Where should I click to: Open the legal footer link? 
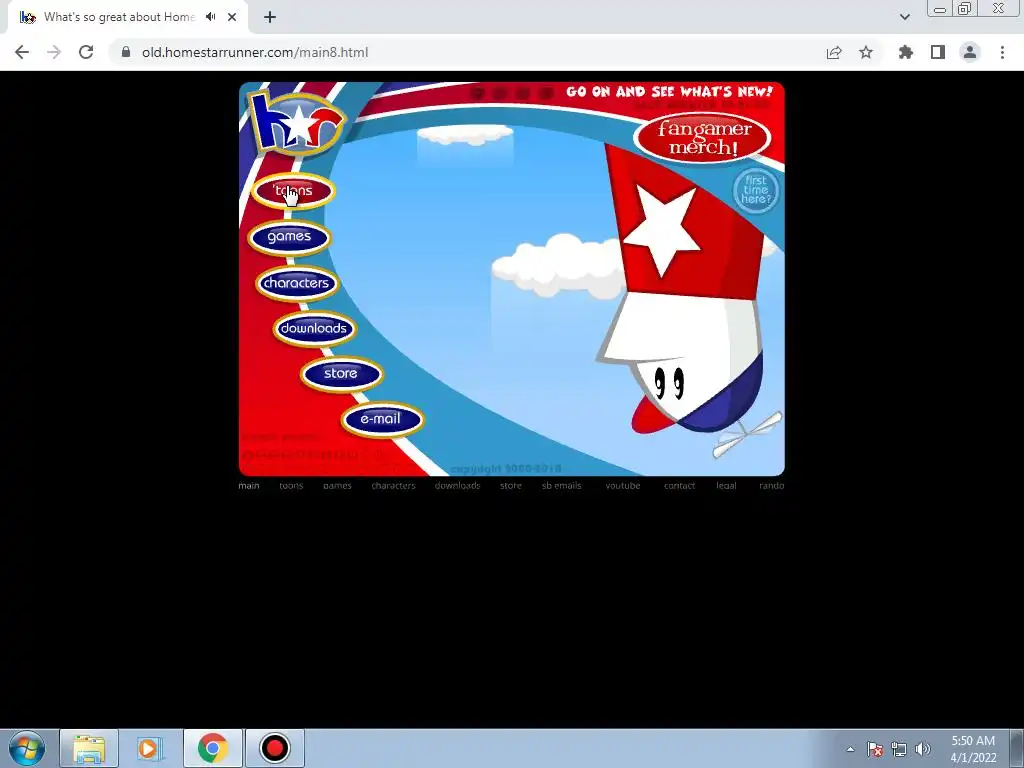pos(726,485)
